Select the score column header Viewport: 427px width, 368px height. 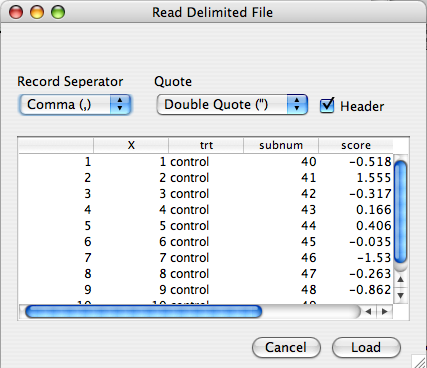tap(356, 145)
